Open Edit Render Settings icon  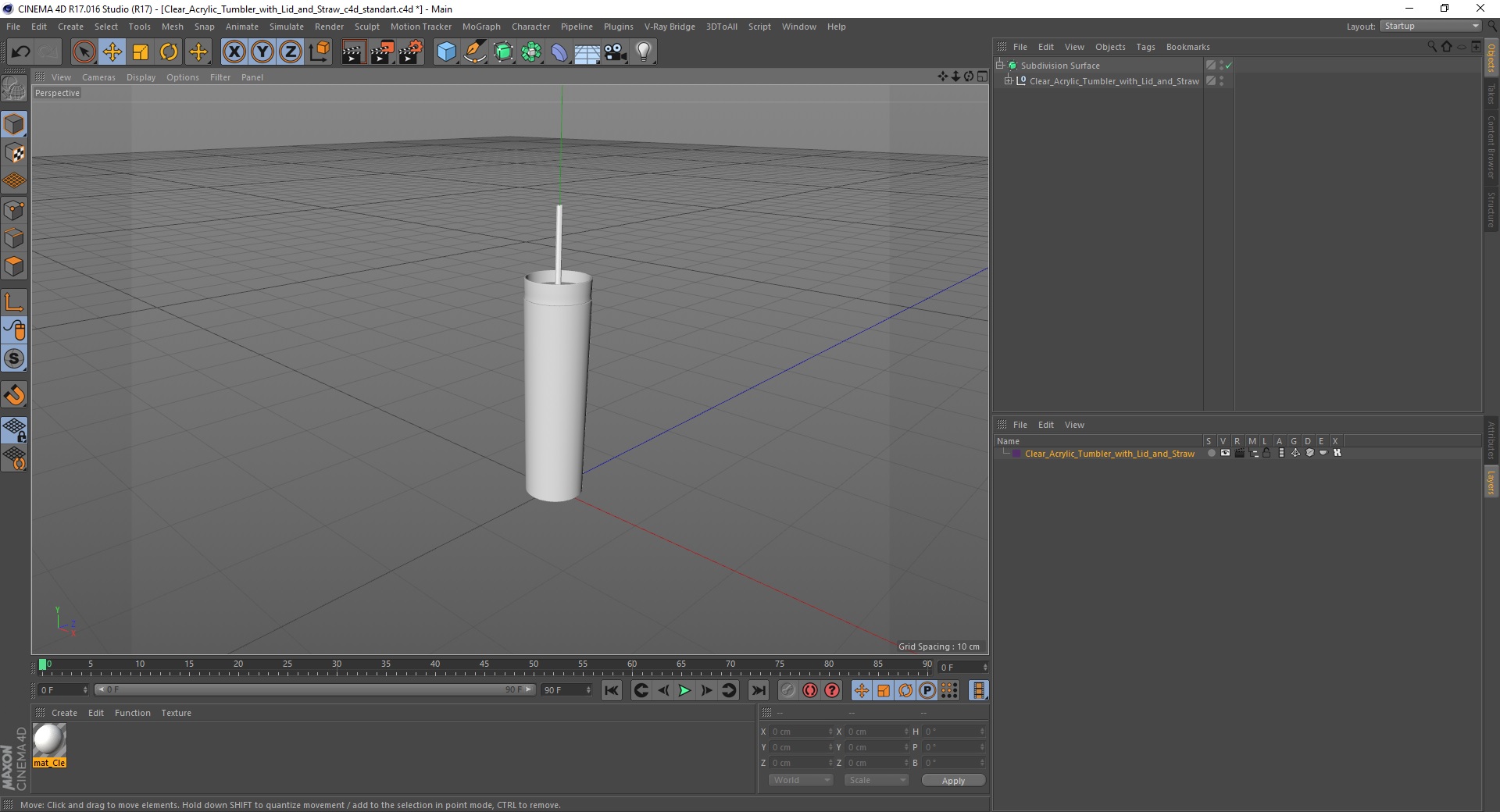[x=411, y=52]
